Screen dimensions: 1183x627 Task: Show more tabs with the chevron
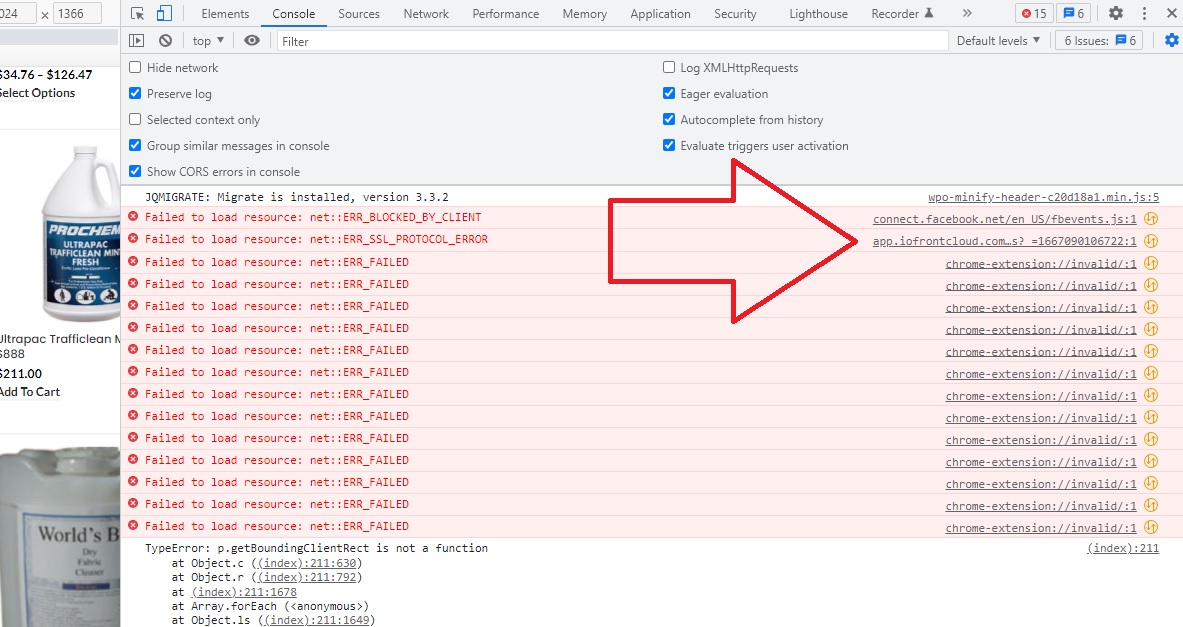click(x=966, y=14)
